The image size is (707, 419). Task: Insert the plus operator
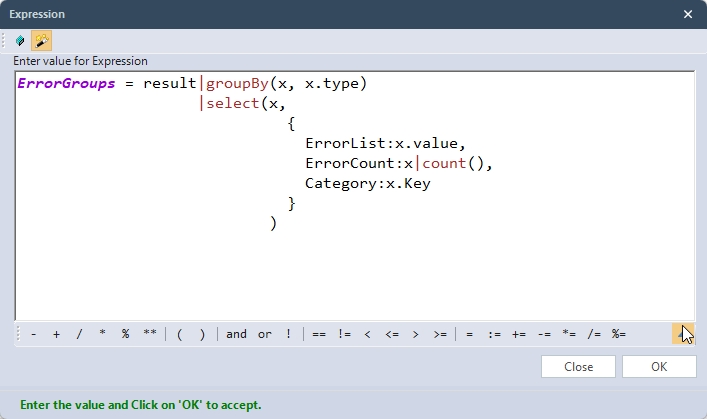point(56,334)
